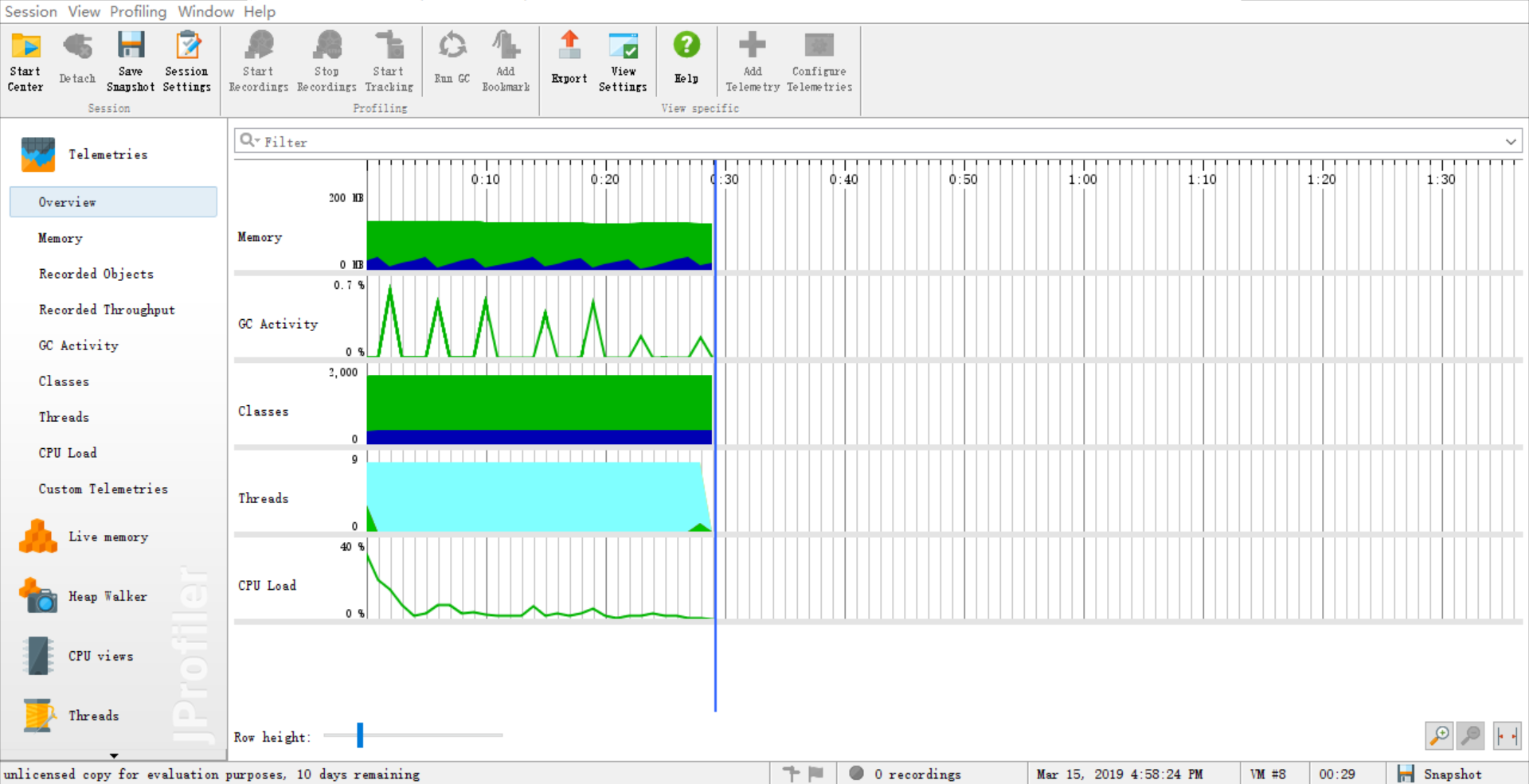Screen dimensions: 1529x784
Task: Click the Start Recordings toolbar icon
Action: click(x=259, y=45)
